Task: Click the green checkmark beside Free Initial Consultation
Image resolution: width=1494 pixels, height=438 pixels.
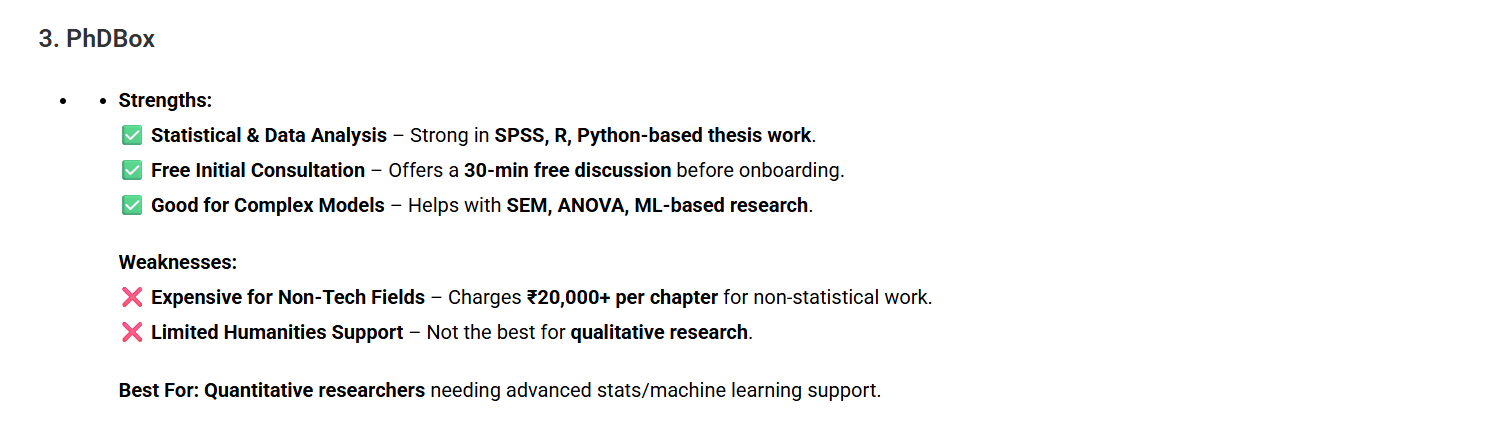Action: click(x=131, y=170)
